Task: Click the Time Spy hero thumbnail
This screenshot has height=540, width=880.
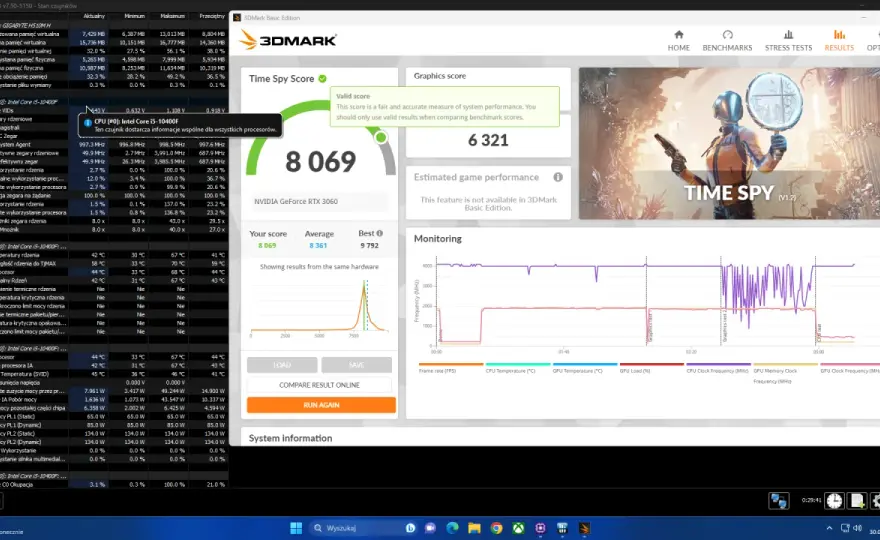Action: click(729, 143)
